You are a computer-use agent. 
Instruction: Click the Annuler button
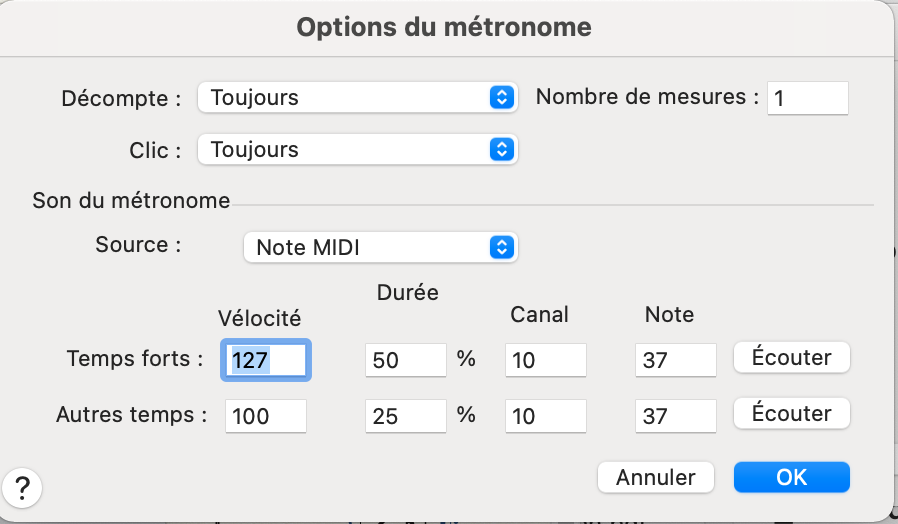click(655, 477)
